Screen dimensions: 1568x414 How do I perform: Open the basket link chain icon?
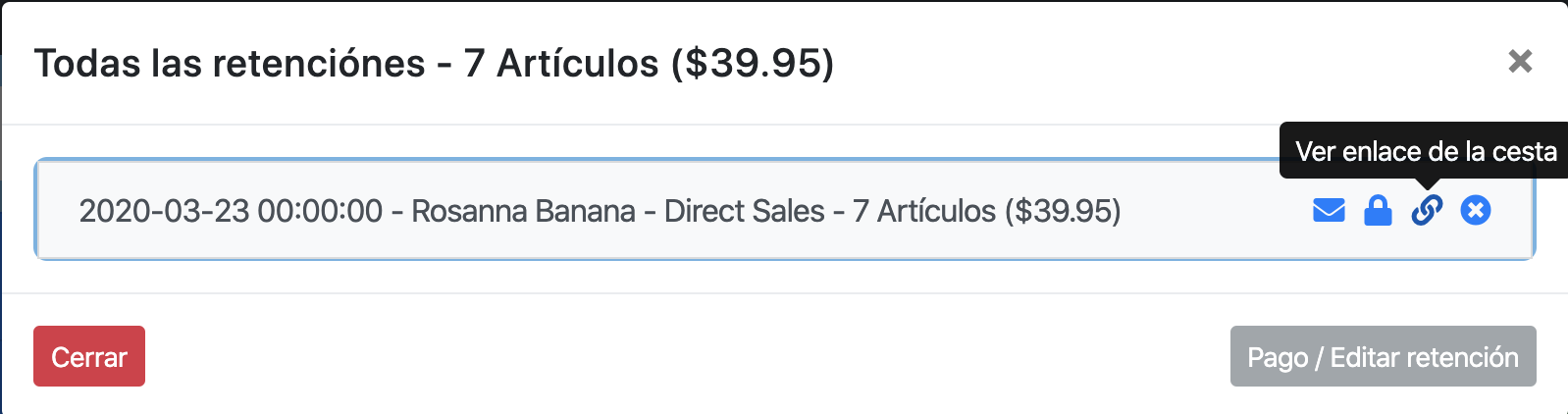[1427, 210]
